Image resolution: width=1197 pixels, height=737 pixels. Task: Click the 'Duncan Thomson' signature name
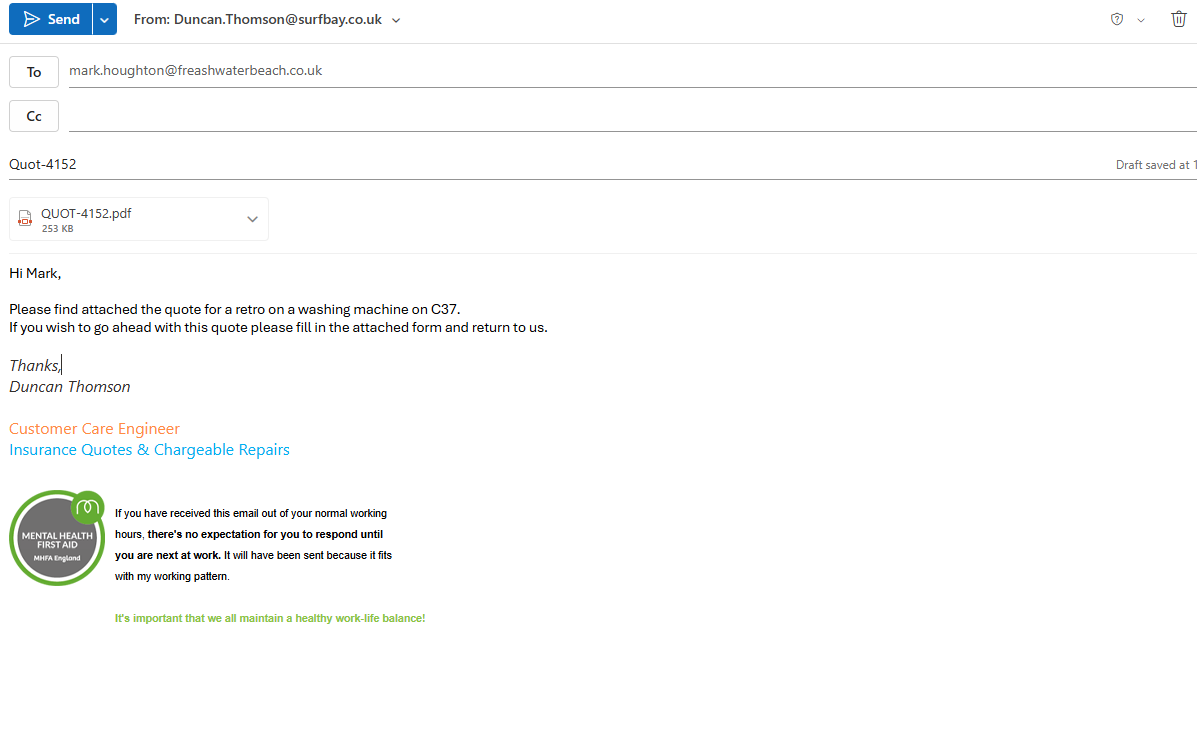pyautogui.click(x=69, y=387)
